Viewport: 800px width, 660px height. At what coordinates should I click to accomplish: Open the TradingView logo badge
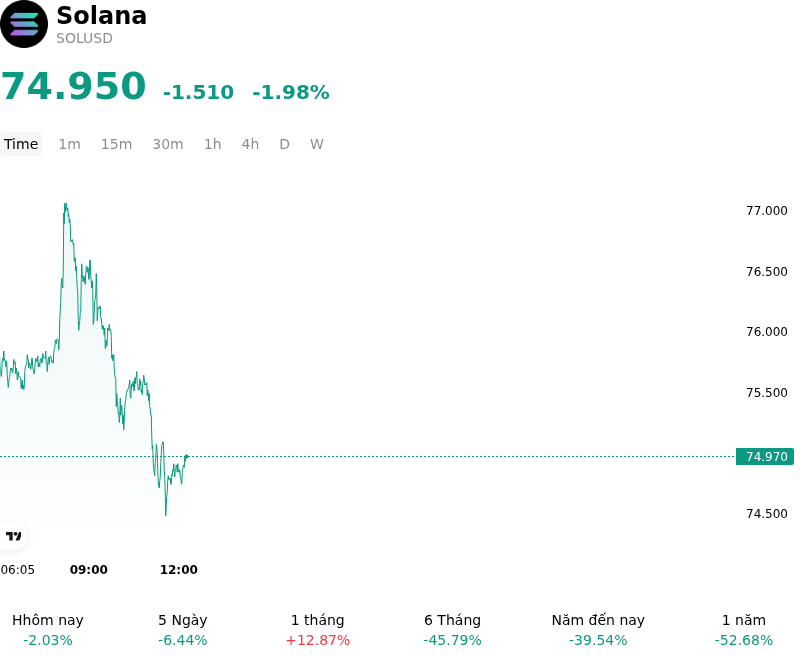[x=13, y=536]
